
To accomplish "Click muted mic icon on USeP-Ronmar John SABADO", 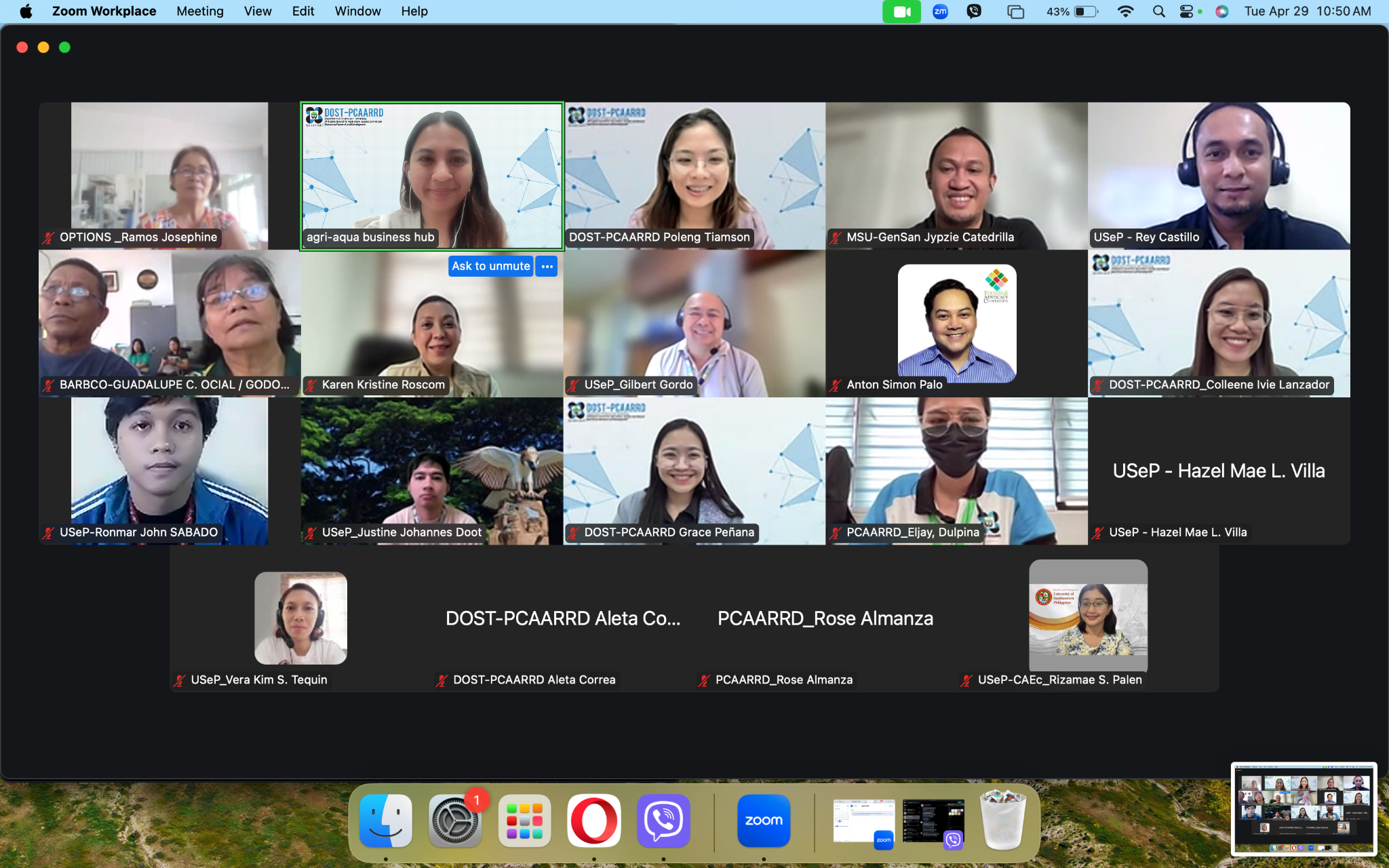I will (48, 532).
